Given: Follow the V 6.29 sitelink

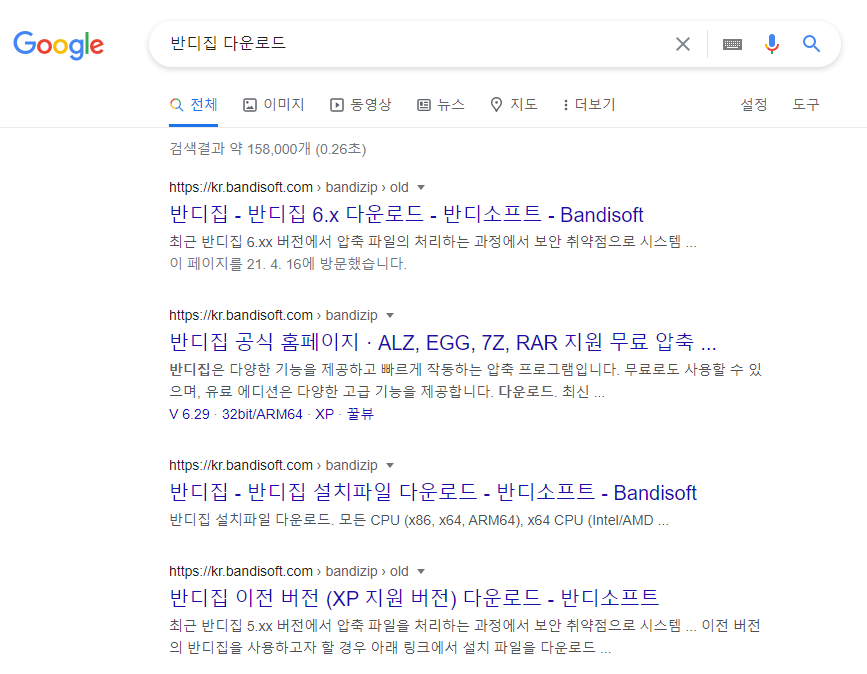Looking at the screenshot, I should (x=189, y=414).
